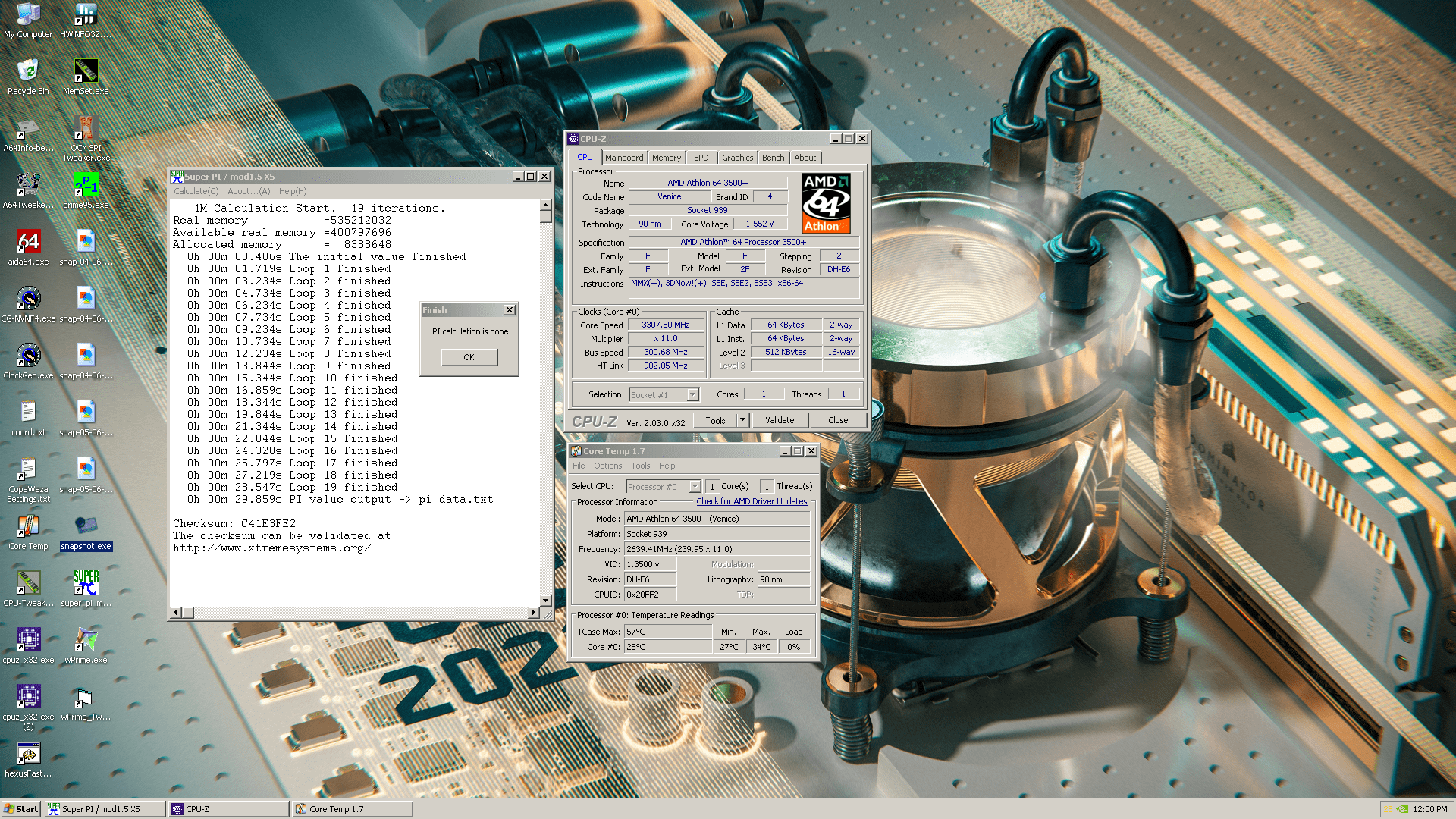Select the CPU tab in CPU-Z
The height and width of the screenshot is (819, 1456).
pos(585,157)
